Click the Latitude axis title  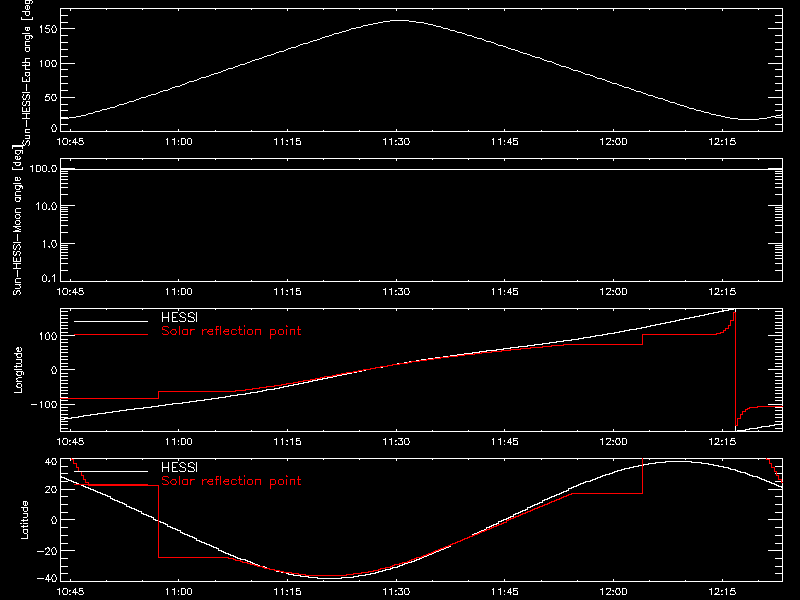24,520
